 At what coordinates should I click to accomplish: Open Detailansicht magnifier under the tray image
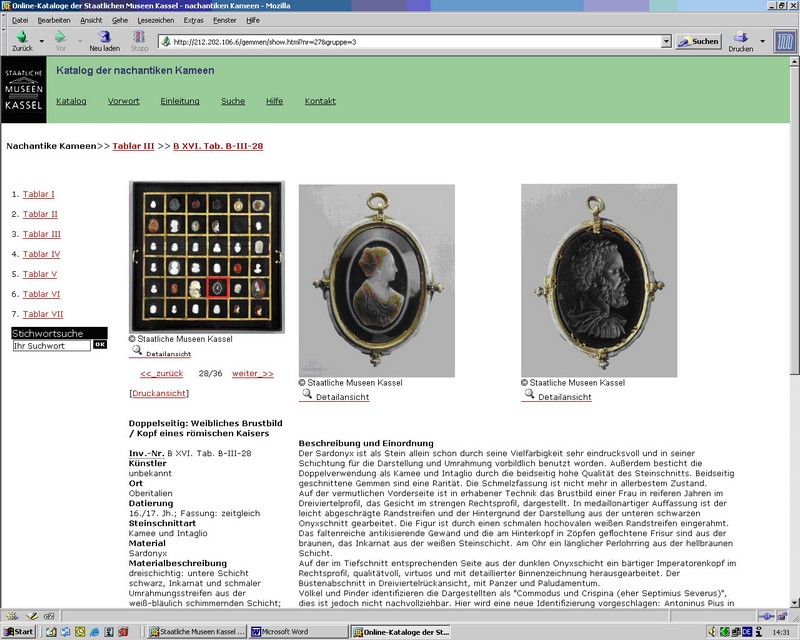137,352
